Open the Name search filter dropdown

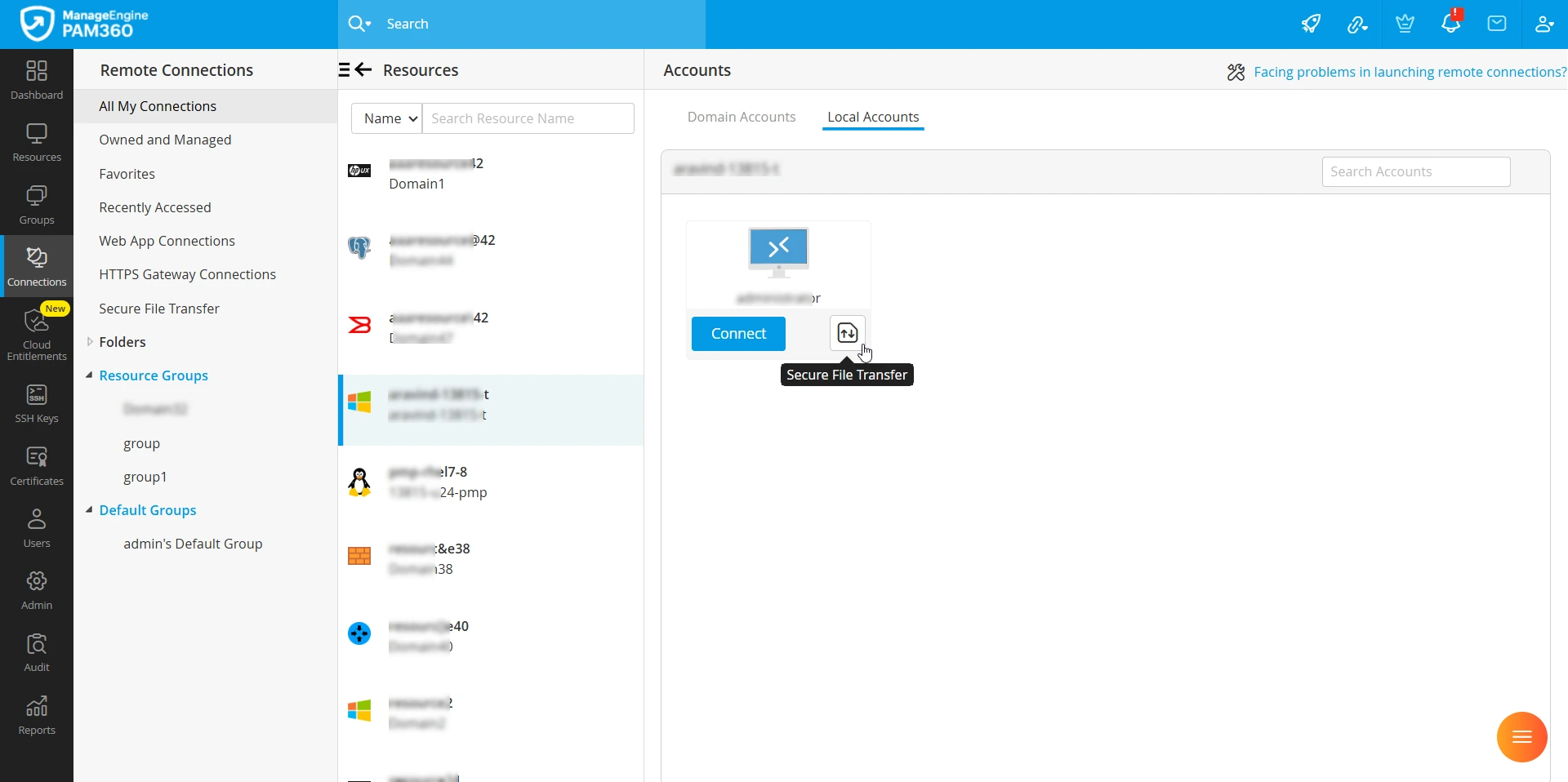coord(387,118)
